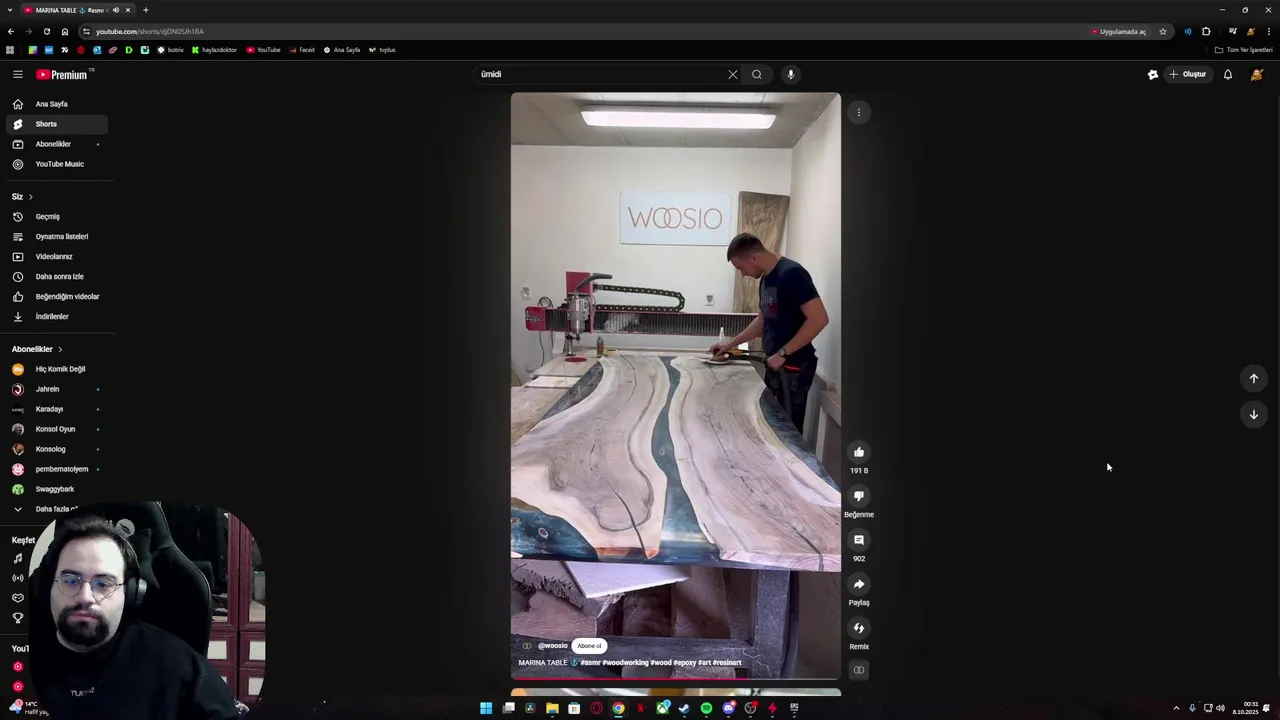Expand Daha fazla göster subscriptions
1280x720 pixels.
click(x=56, y=509)
